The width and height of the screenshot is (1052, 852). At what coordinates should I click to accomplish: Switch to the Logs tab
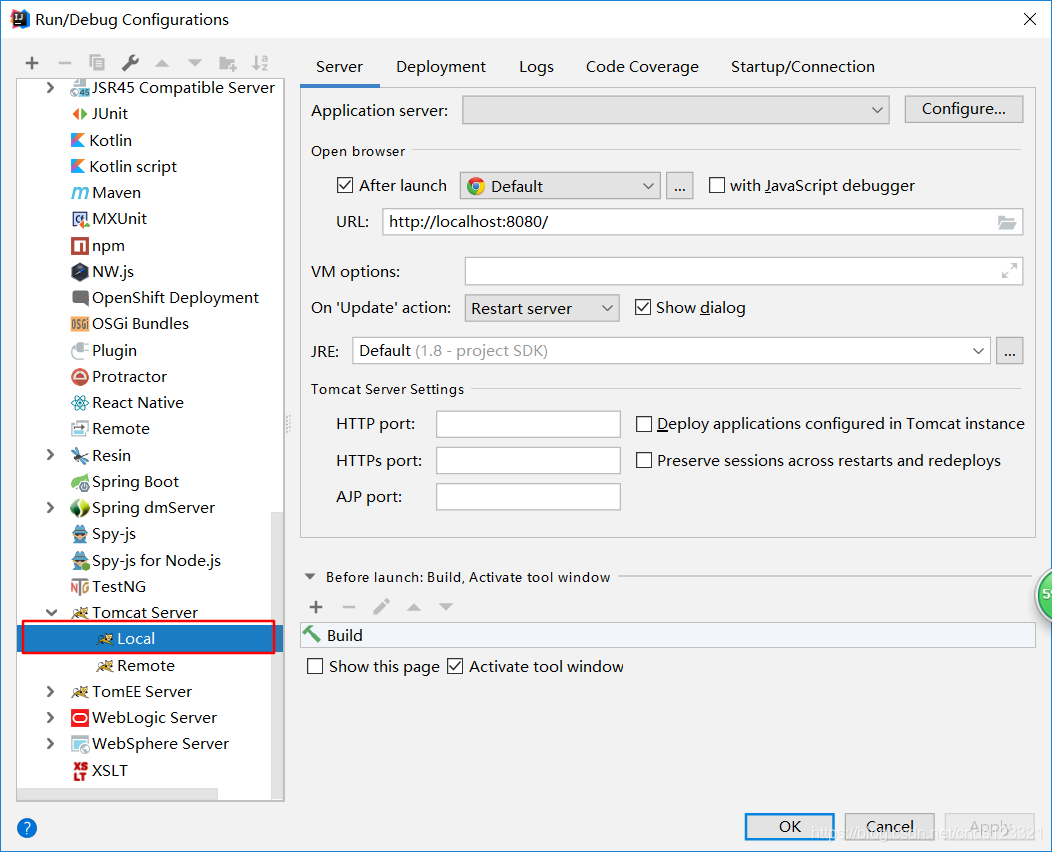click(536, 67)
